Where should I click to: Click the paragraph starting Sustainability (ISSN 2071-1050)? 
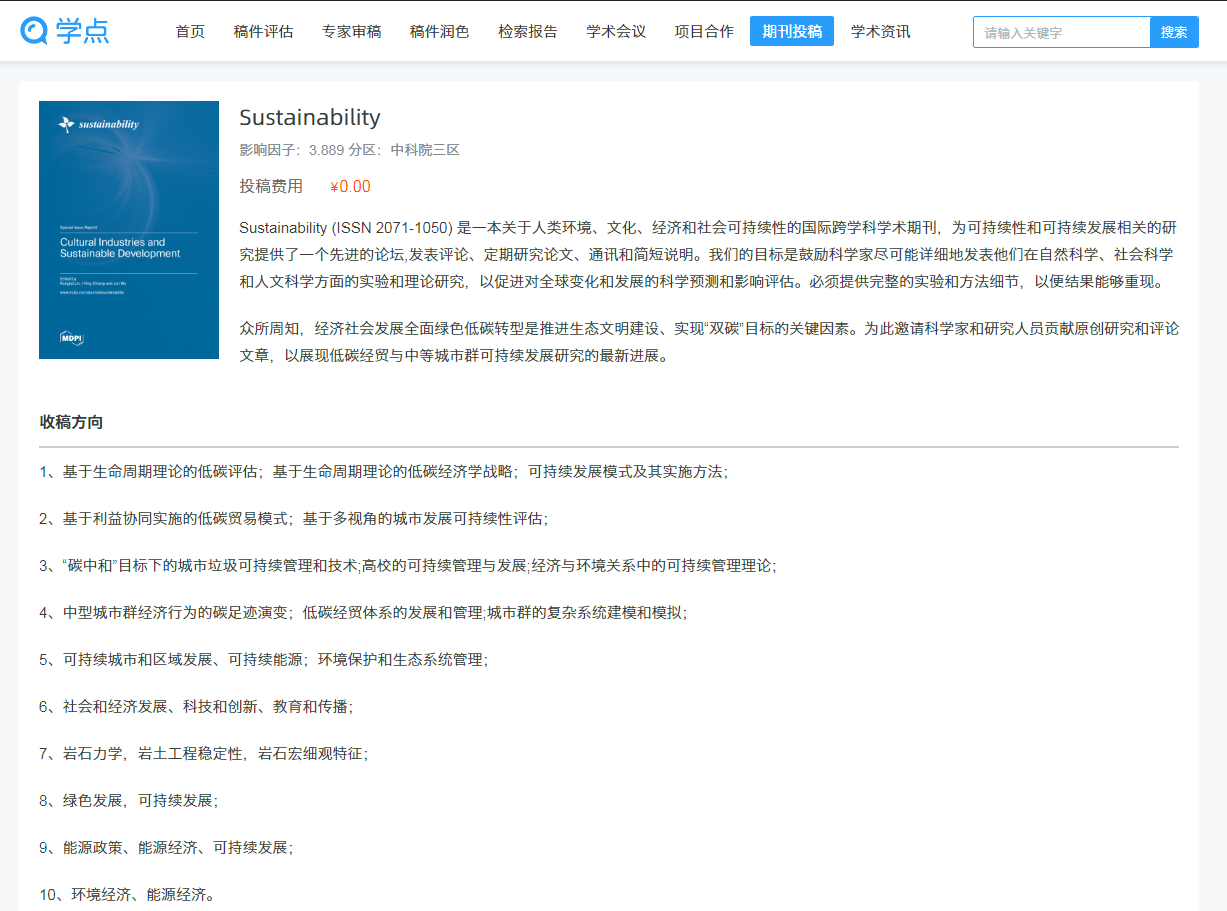click(x=709, y=254)
